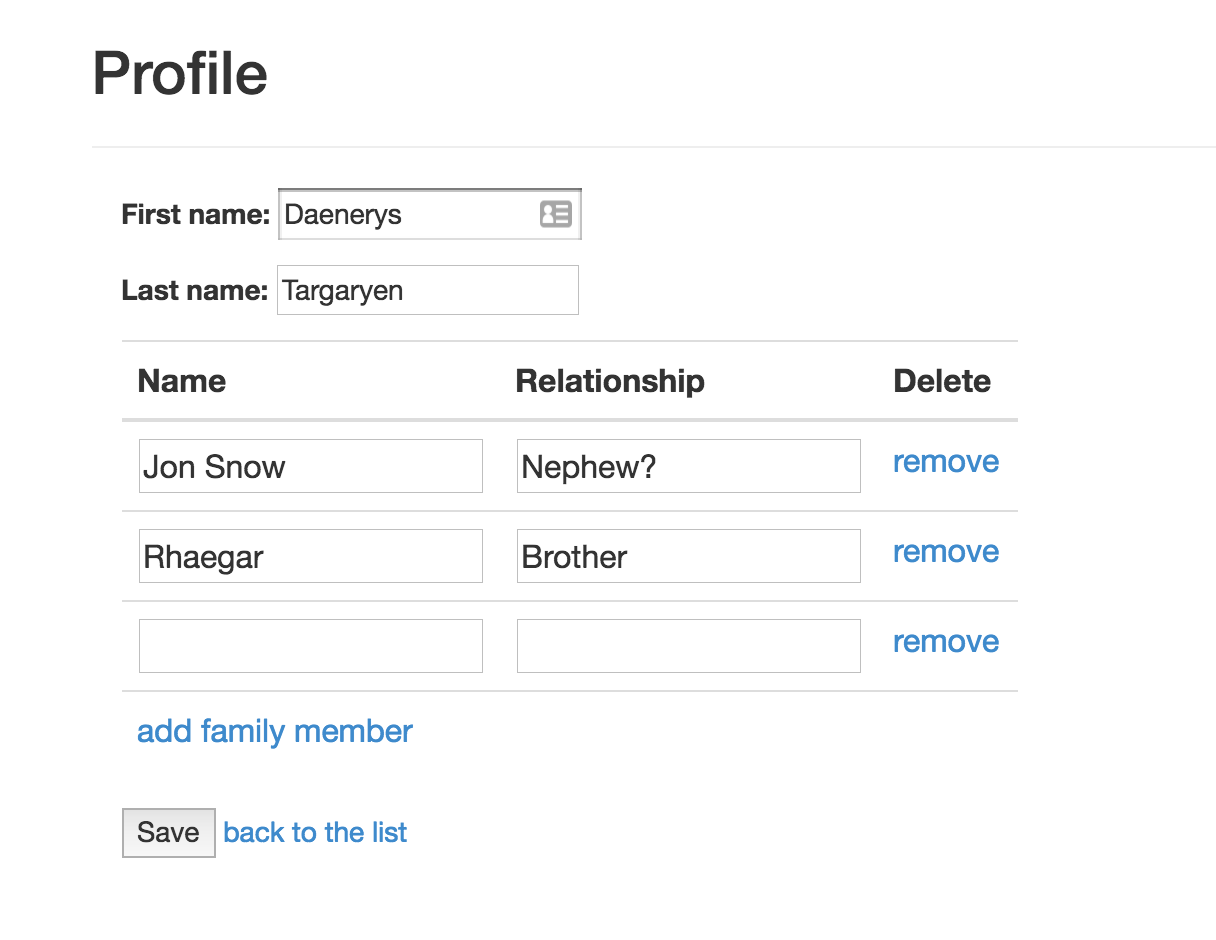Click the contact autofill icon in First name

555,214
